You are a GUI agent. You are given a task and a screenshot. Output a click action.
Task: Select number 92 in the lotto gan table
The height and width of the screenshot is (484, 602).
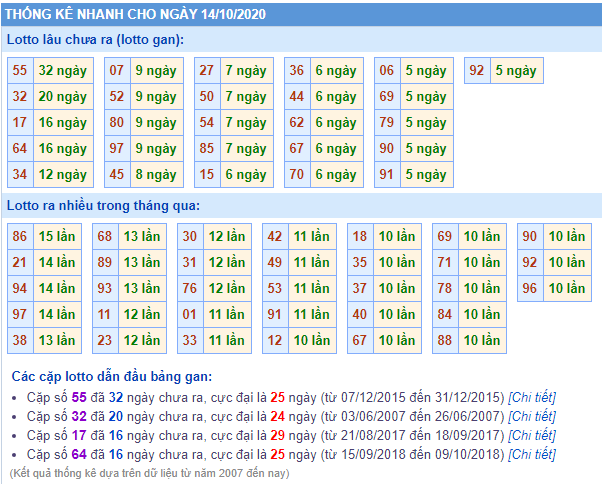pos(477,71)
